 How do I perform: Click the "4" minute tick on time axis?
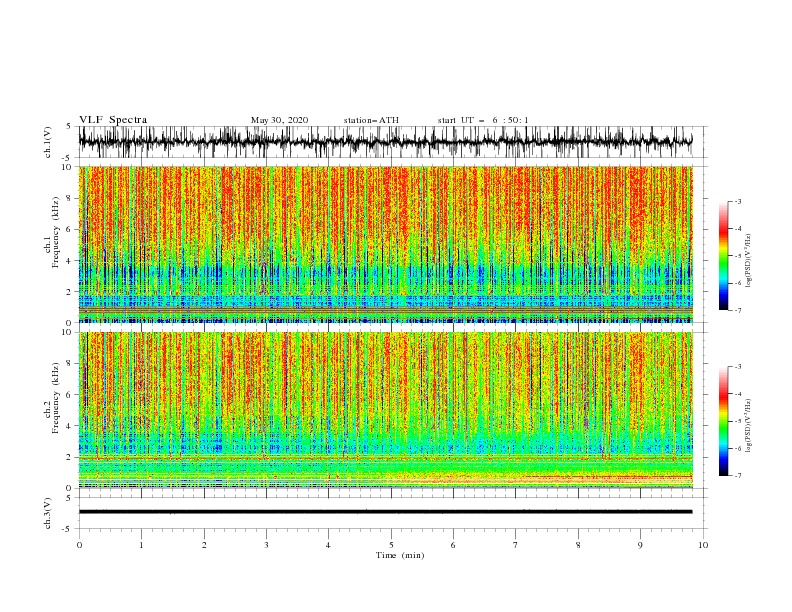tap(328, 545)
